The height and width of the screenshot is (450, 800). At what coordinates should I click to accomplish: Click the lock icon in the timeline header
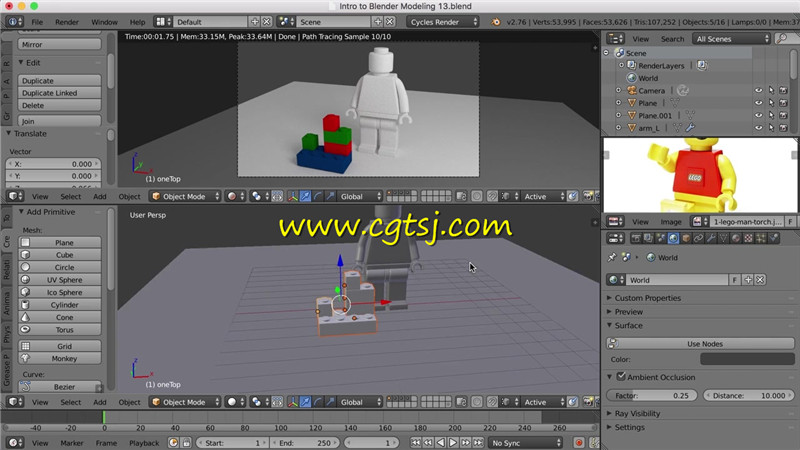coord(187,443)
